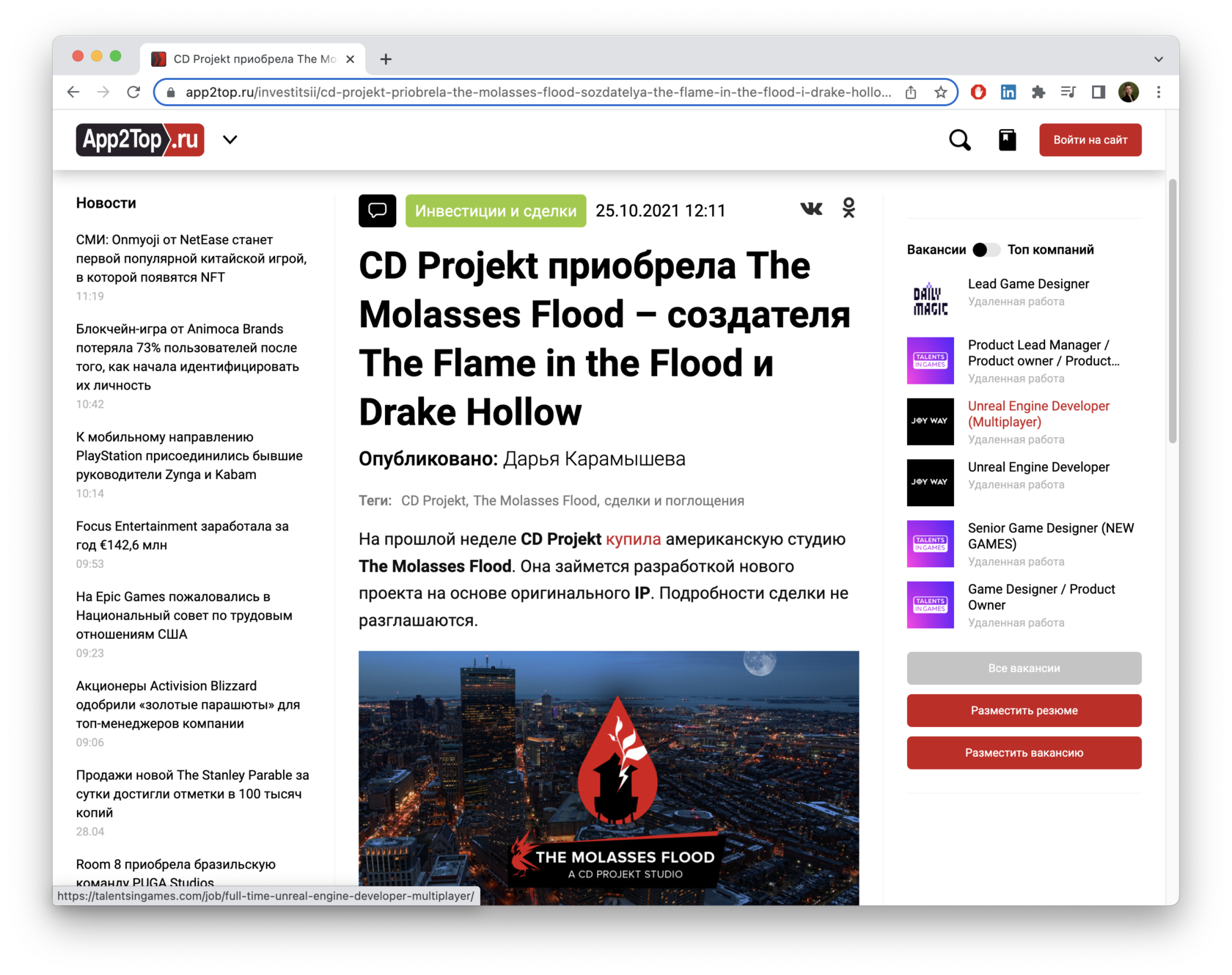Screen dimensions: 1232x975
Task: Click the Войти на сайт button
Action: click(x=1090, y=140)
